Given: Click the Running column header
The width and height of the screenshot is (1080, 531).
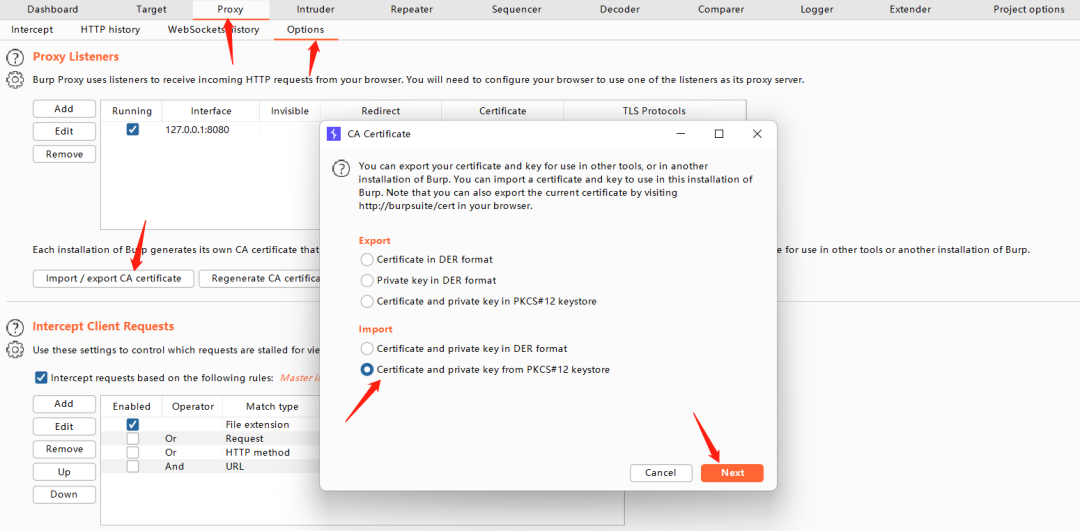Looking at the screenshot, I should 132,111.
